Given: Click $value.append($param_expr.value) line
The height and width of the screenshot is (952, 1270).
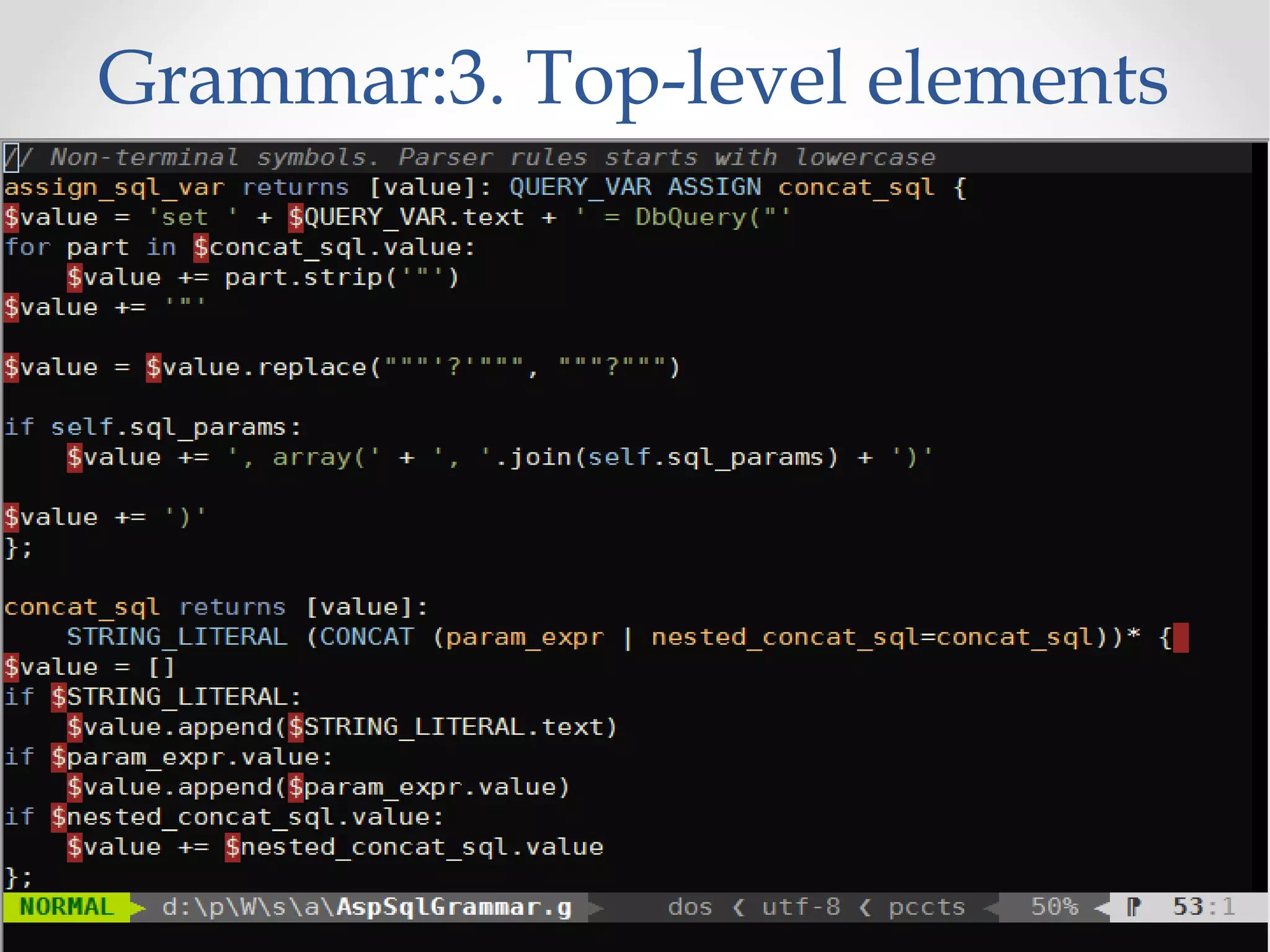Looking at the screenshot, I should point(318,787).
